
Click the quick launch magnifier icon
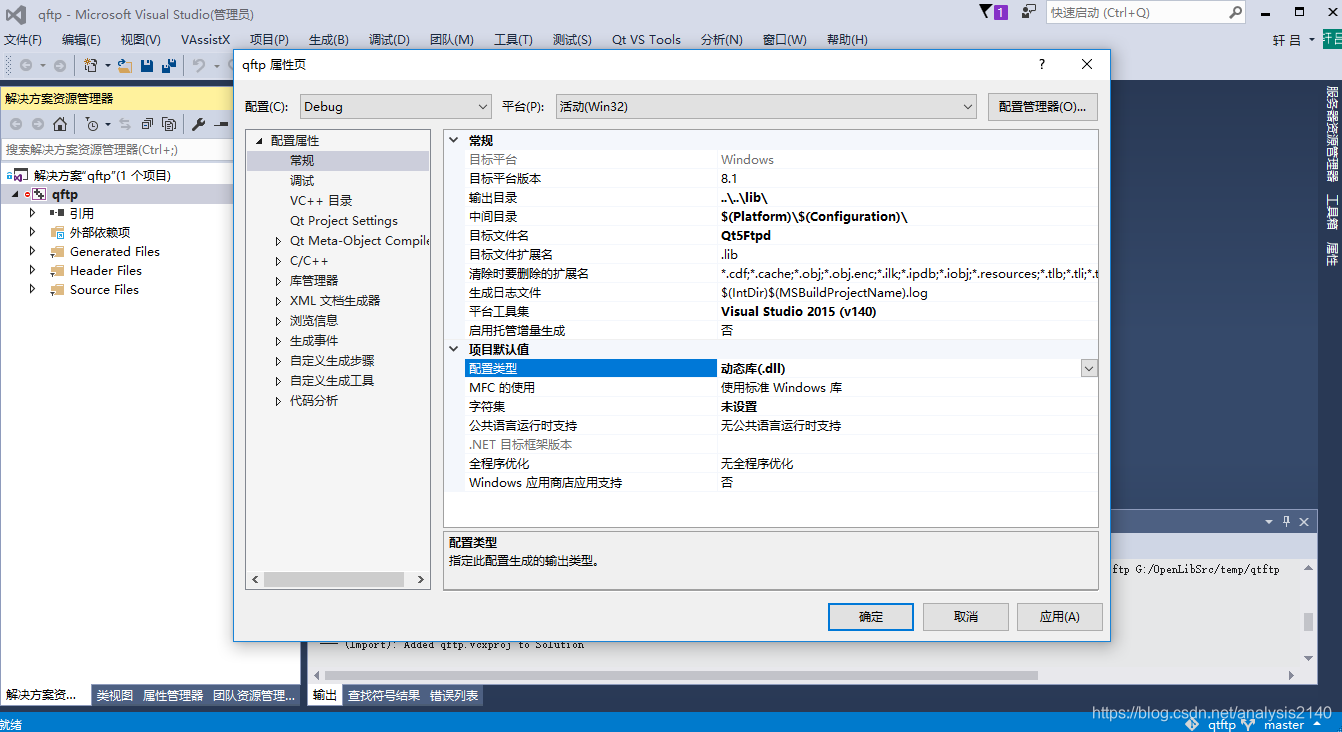tap(1235, 12)
